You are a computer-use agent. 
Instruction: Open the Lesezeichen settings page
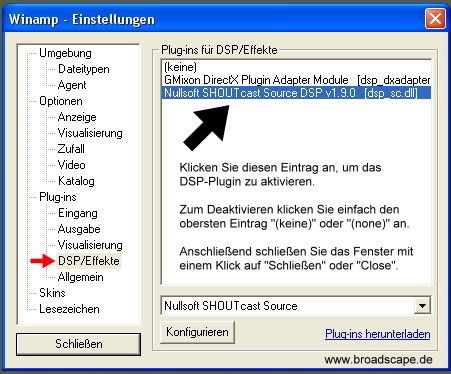click(x=69, y=309)
